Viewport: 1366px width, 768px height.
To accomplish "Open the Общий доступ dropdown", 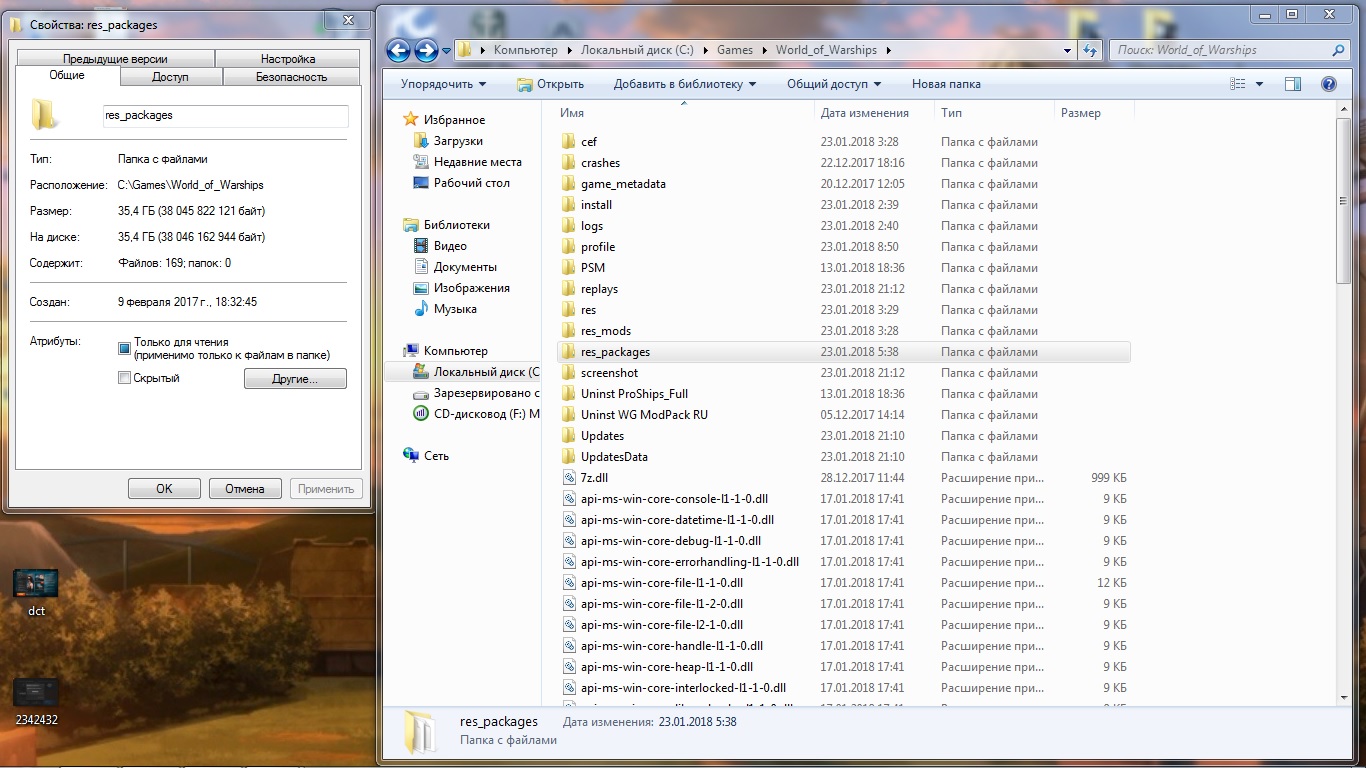I will point(834,84).
